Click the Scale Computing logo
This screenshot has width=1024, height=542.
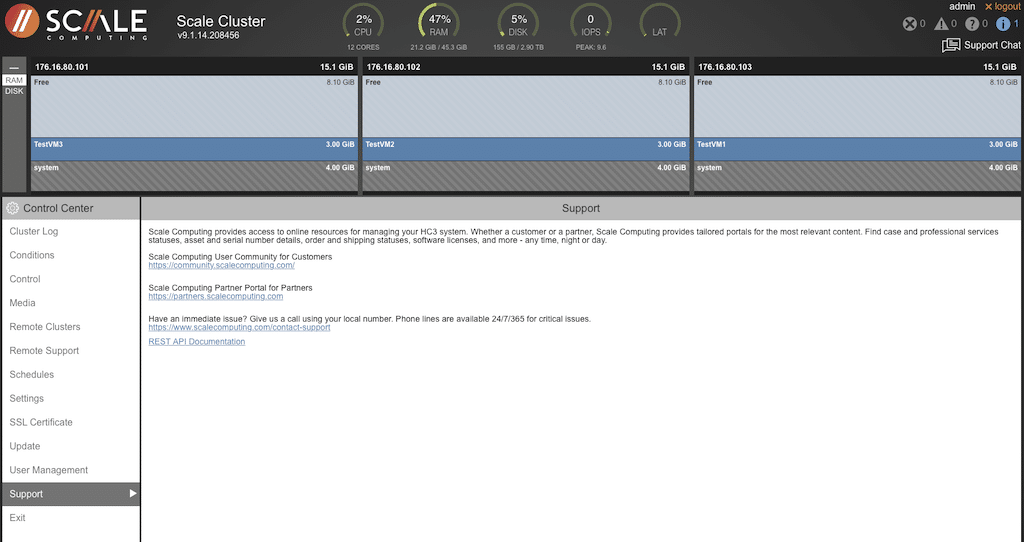coord(76,22)
